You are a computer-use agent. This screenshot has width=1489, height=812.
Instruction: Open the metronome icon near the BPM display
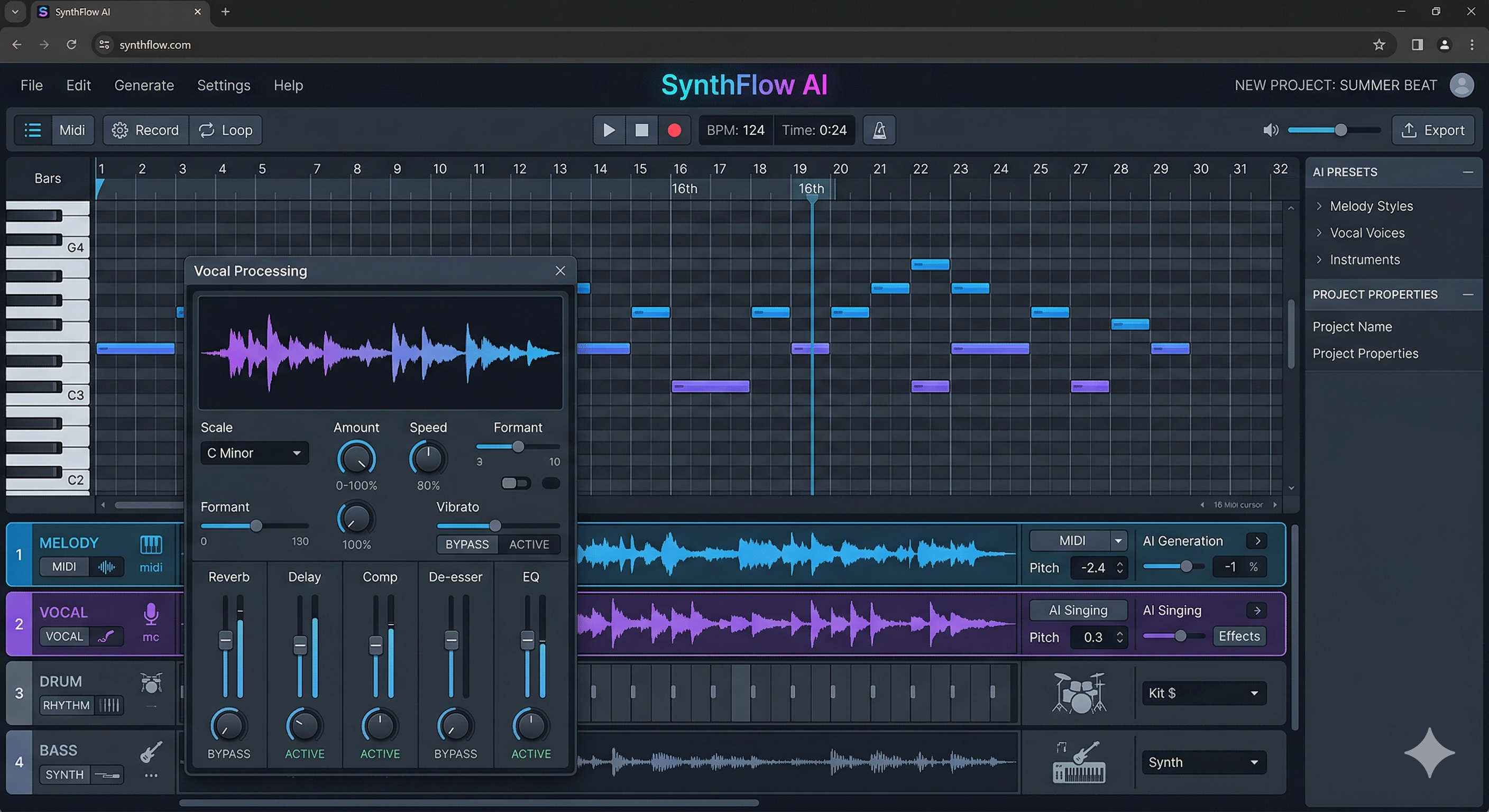[x=878, y=130]
